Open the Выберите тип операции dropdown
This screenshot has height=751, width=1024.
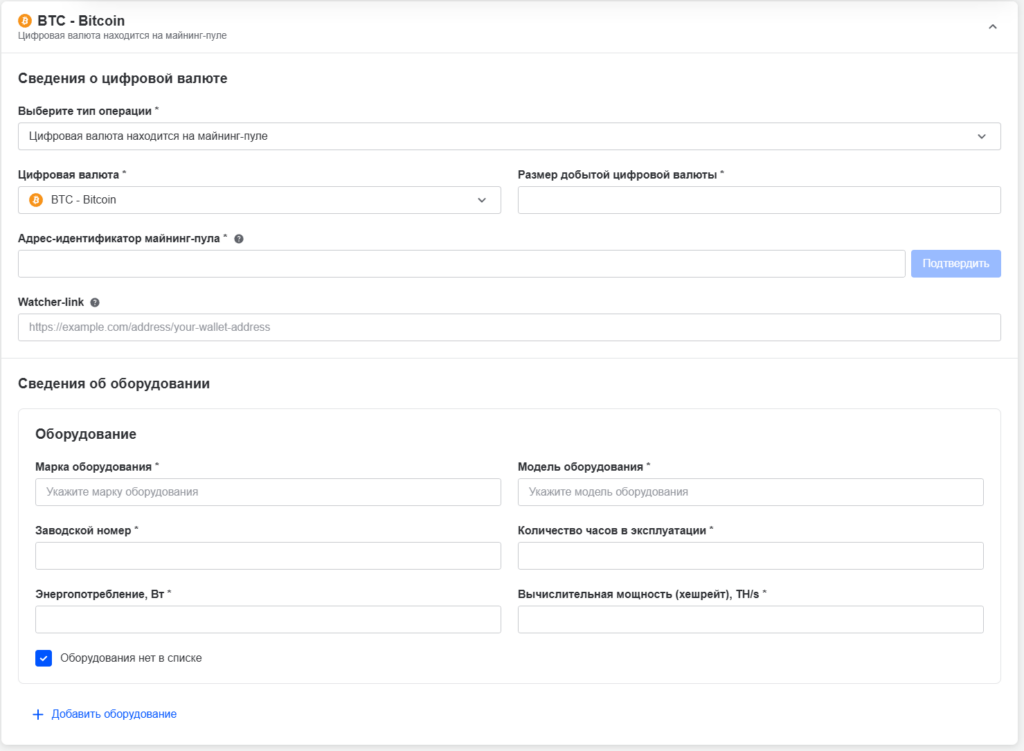tap(509, 136)
